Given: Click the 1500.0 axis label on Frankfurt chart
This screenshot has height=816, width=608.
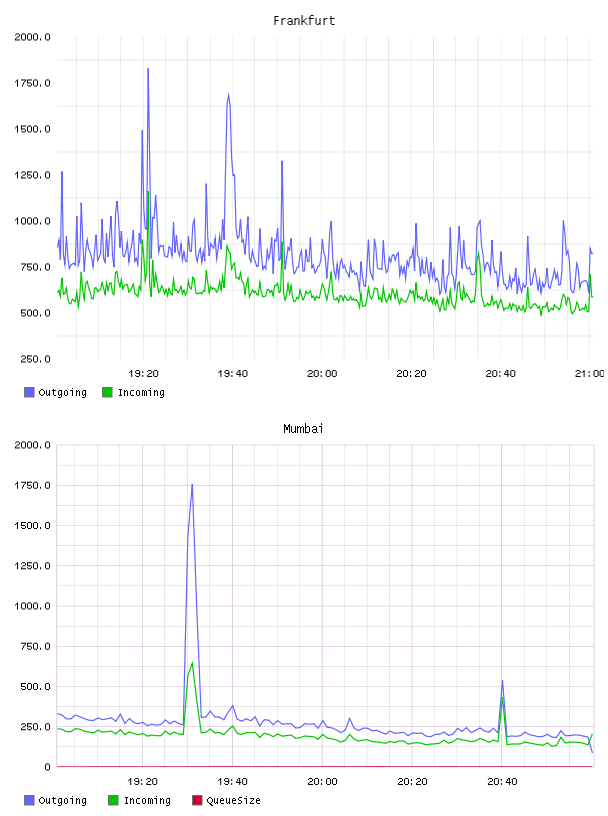Looking at the screenshot, I should click(32, 129).
